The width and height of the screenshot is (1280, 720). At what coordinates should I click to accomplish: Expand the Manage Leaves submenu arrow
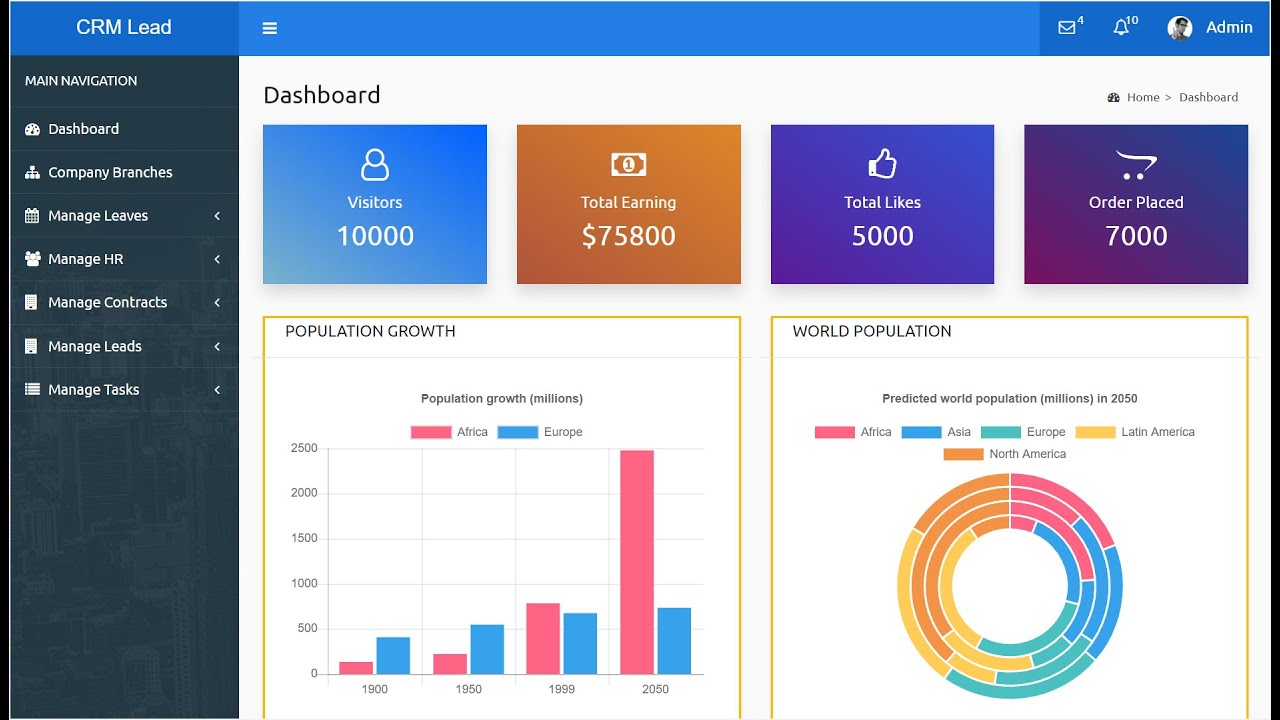pyautogui.click(x=217, y=216)
